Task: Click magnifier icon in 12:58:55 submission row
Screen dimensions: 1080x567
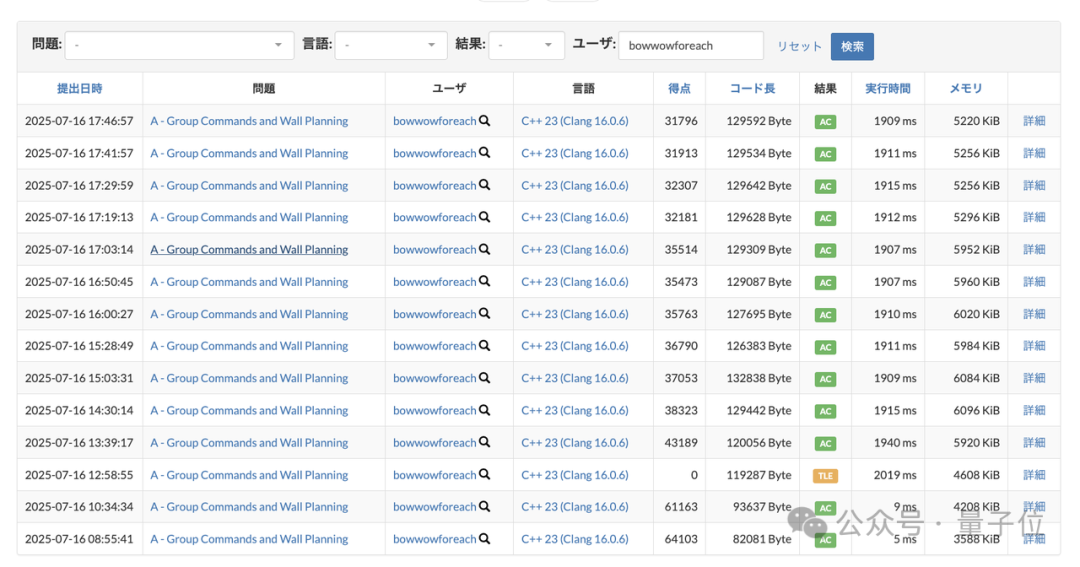Action: 485,475
